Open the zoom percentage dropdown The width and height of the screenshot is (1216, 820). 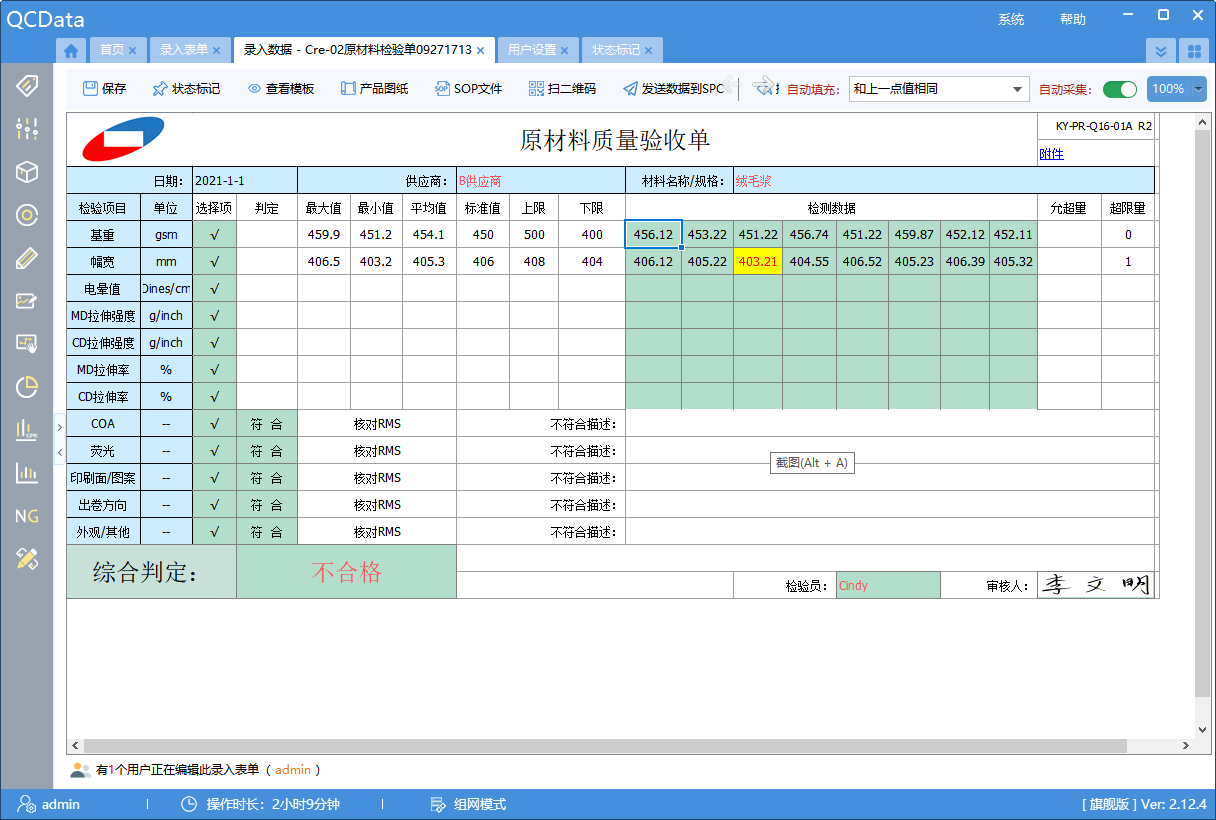click(x=1176, y=88)
